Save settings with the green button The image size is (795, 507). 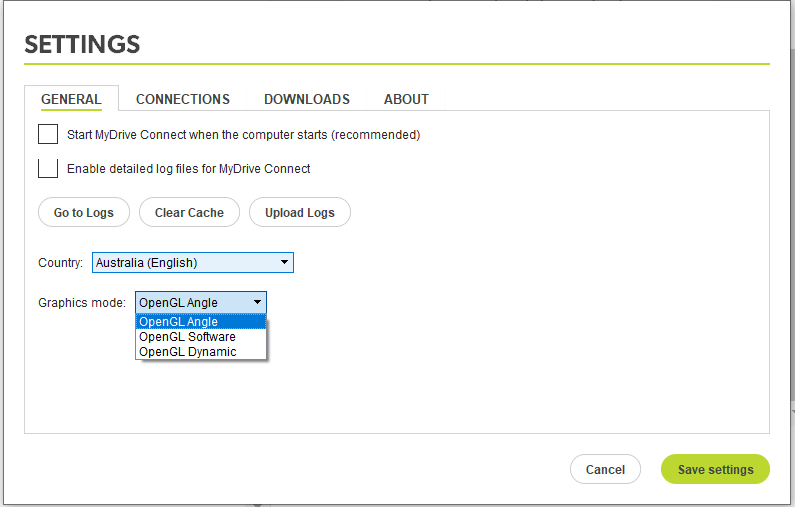click(x=715, y=469)
